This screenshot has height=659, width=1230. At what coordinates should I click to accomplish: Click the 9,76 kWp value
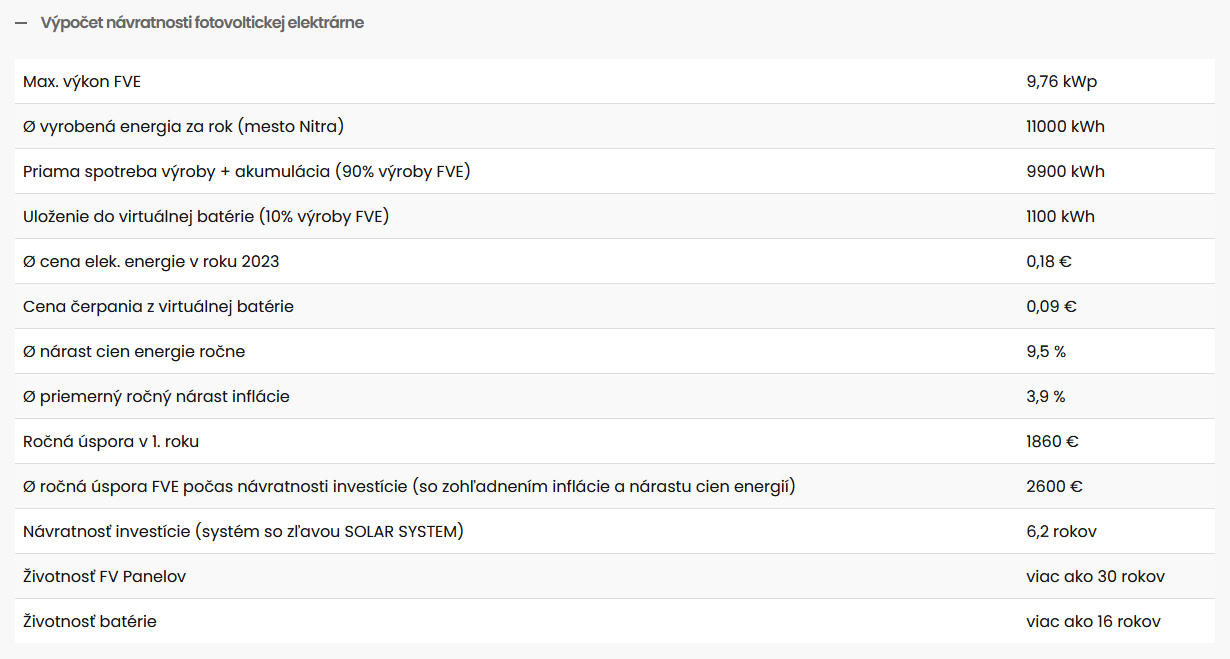click(x=1061, y=82)
